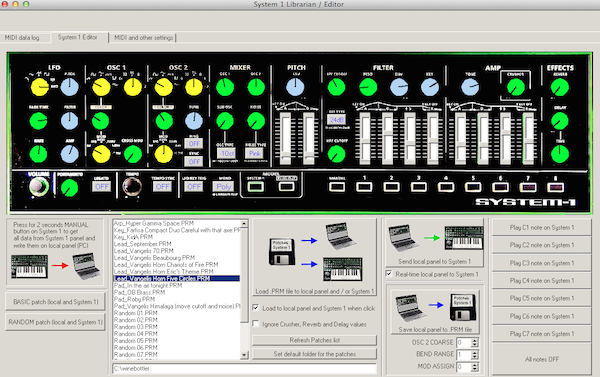This screenshot has width=600, height=377.
Task: Click the Delay effects knob
Action: point(559,121)
